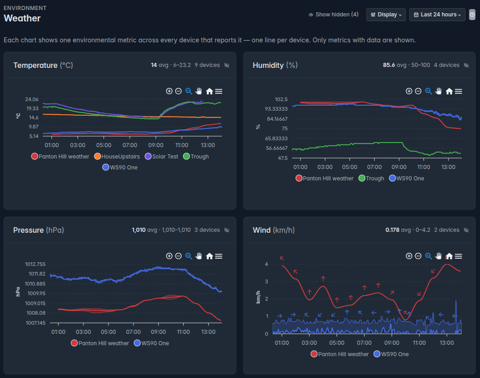Hide the Wind chart with eye-slash icon
Screen dimensions: 480x378
(466, 230)
